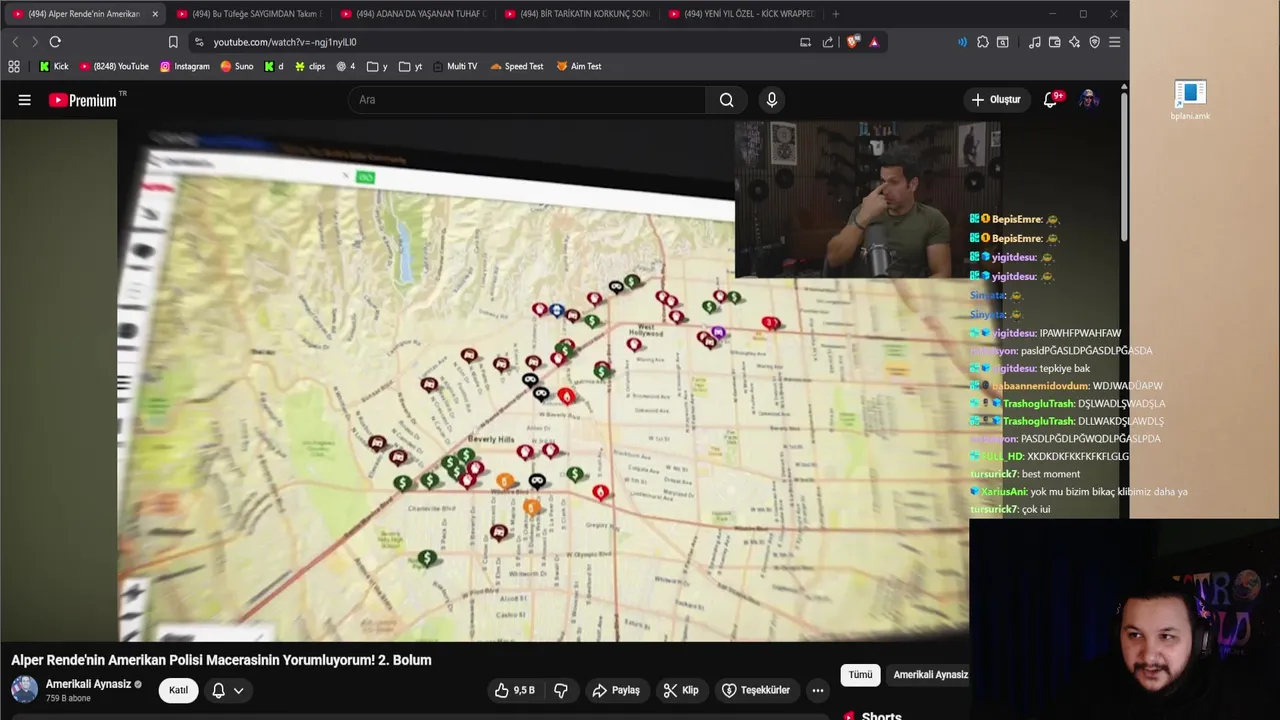Open the '(8248) YouTube' bookmark
This screenshot has height=720, width=1280.
click(x=114, y=66)
